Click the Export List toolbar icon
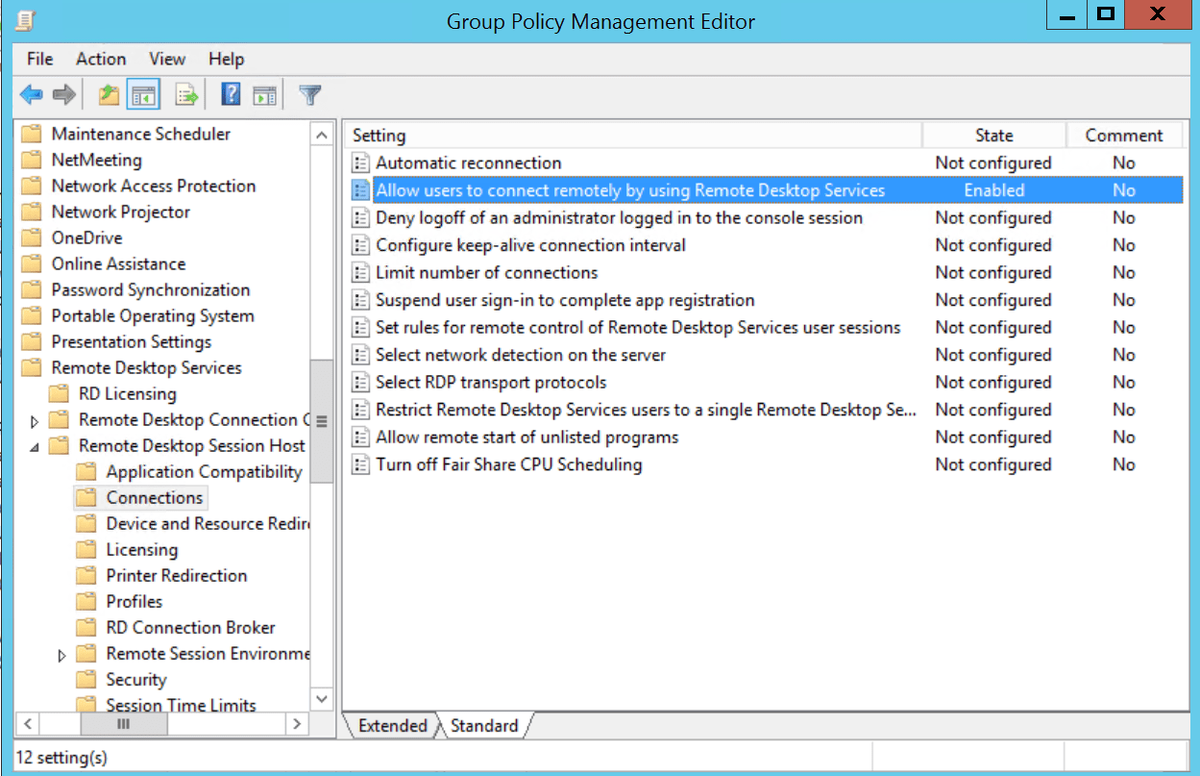The height and width of the screenshot is (776, 1200). click(187, 95)
